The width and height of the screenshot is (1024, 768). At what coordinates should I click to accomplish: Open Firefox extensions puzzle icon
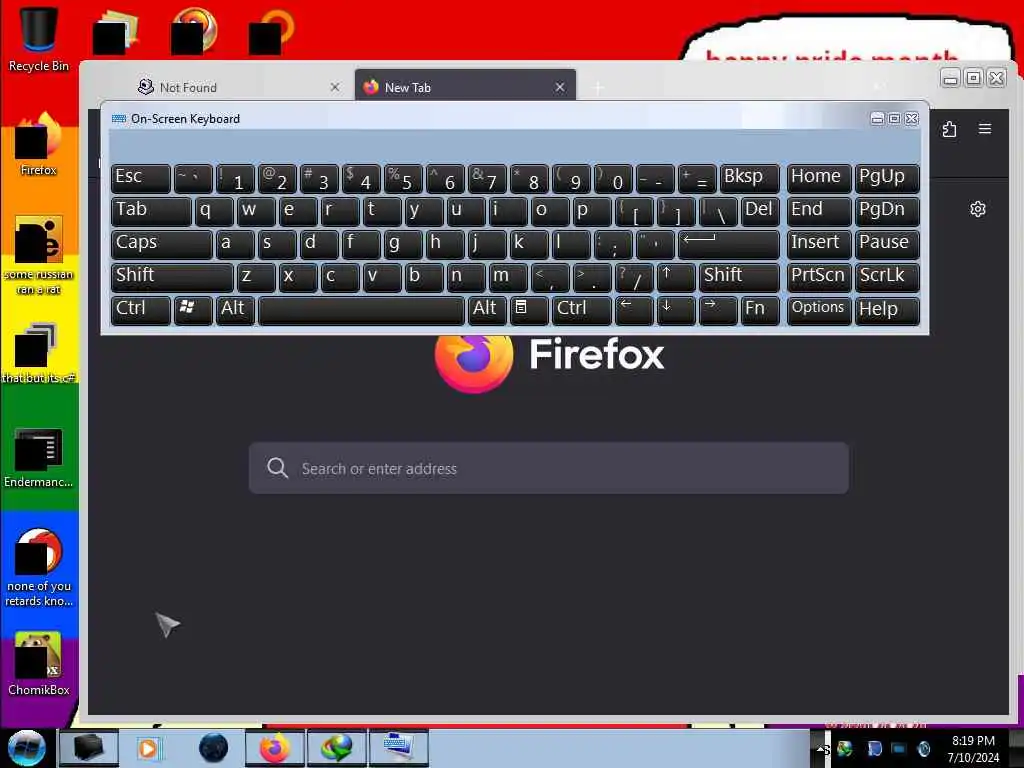[x=949, y=129]
